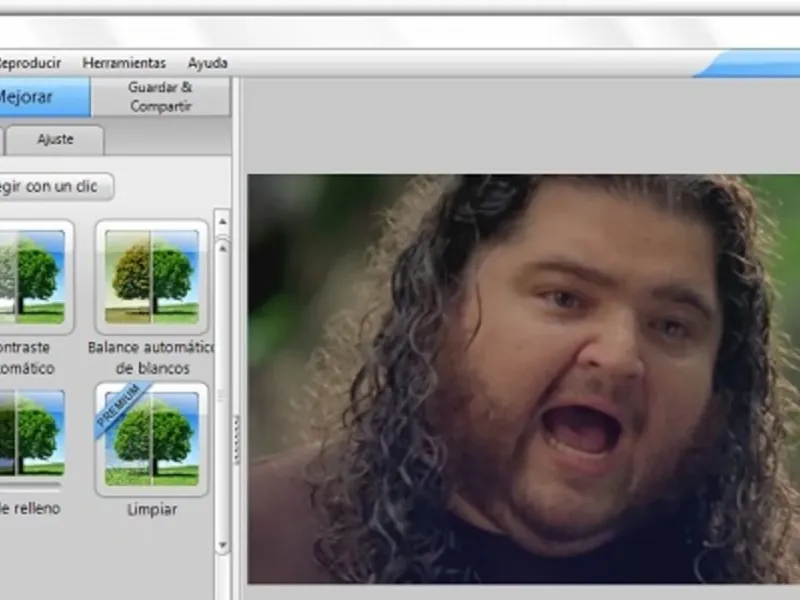This screenshot has height=600, width=800.
Task: Click the 'Balance automático de blancos' label
Action: [152, 358]
